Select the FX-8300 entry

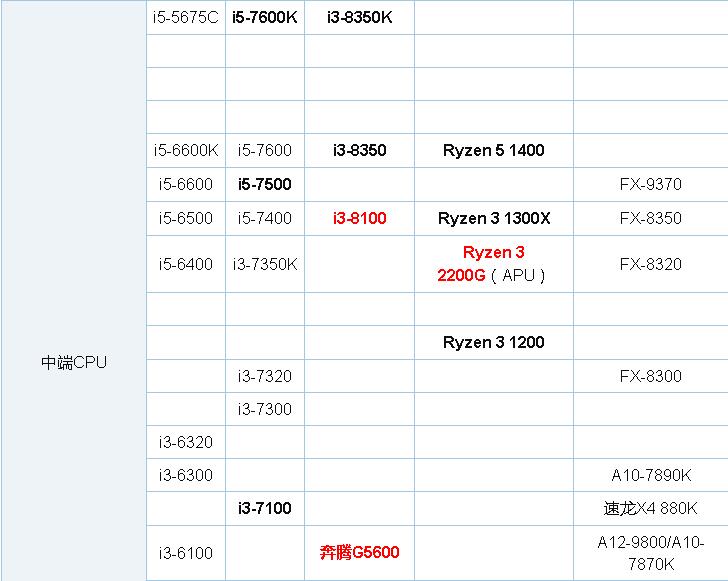(650, 376)
